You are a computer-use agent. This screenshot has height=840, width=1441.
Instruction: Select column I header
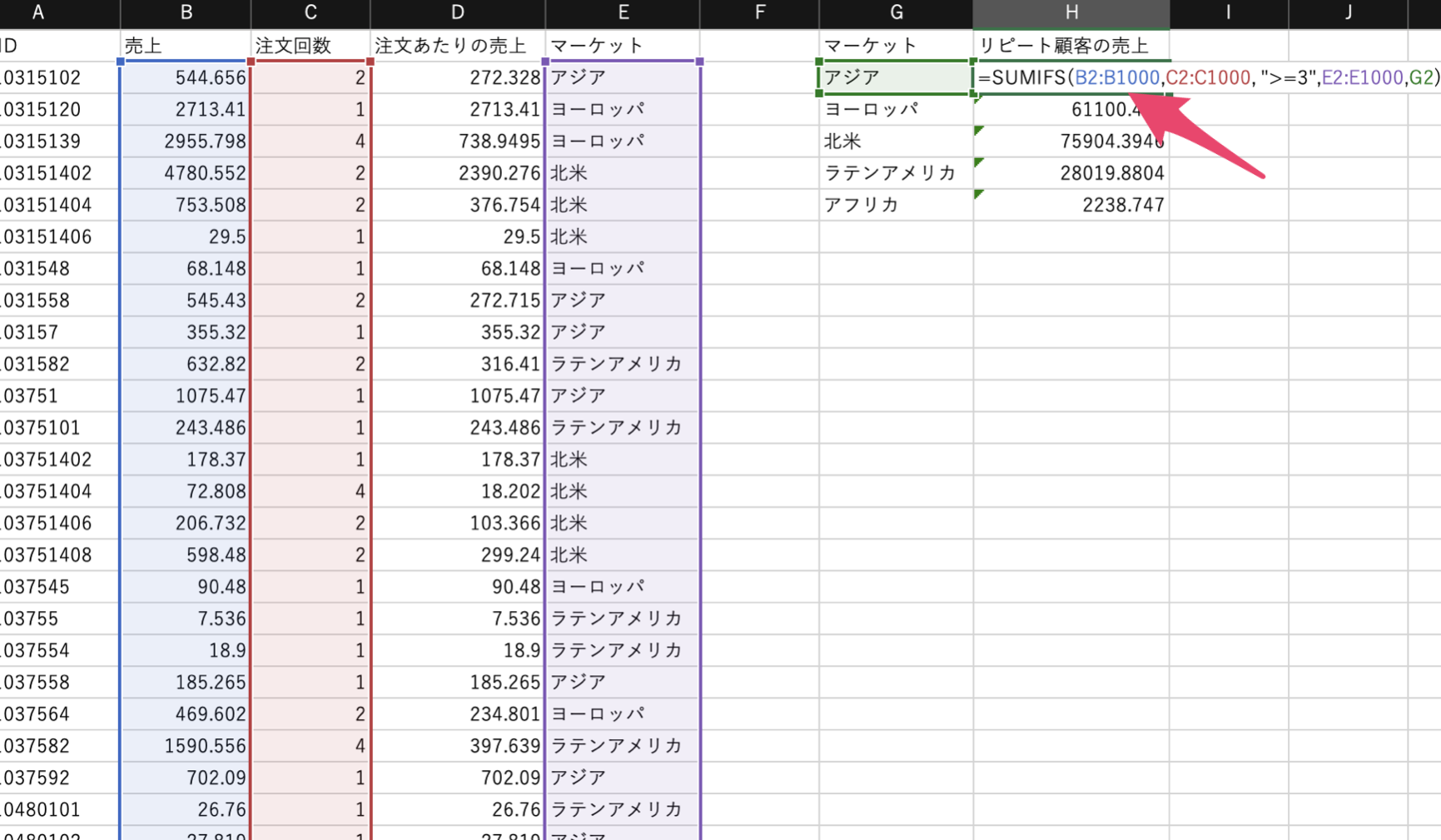[1229, 12]
